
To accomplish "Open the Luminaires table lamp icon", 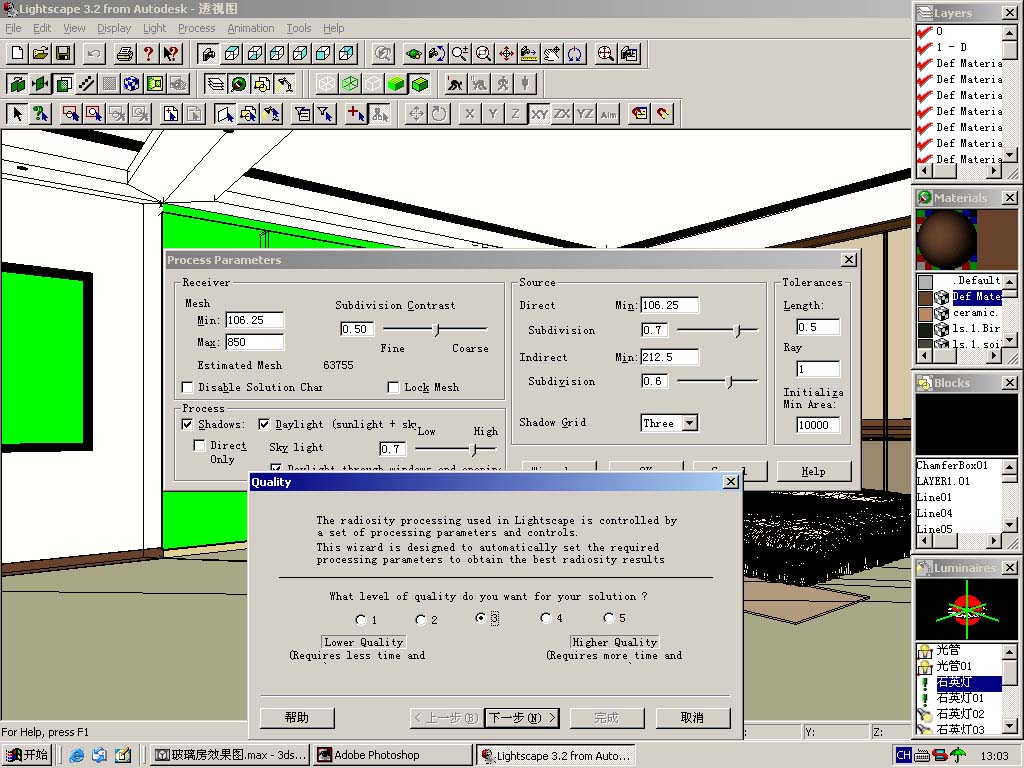I will pos(285,84).
